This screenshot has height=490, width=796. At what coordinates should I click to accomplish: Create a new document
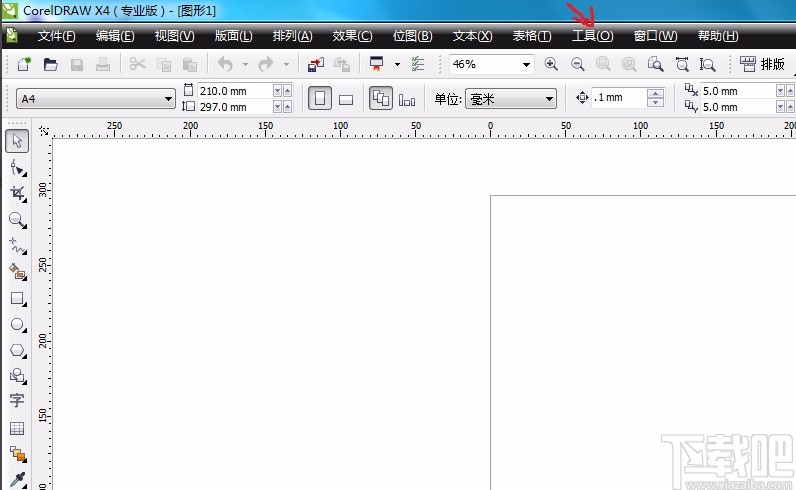click(x=24, y=64)
